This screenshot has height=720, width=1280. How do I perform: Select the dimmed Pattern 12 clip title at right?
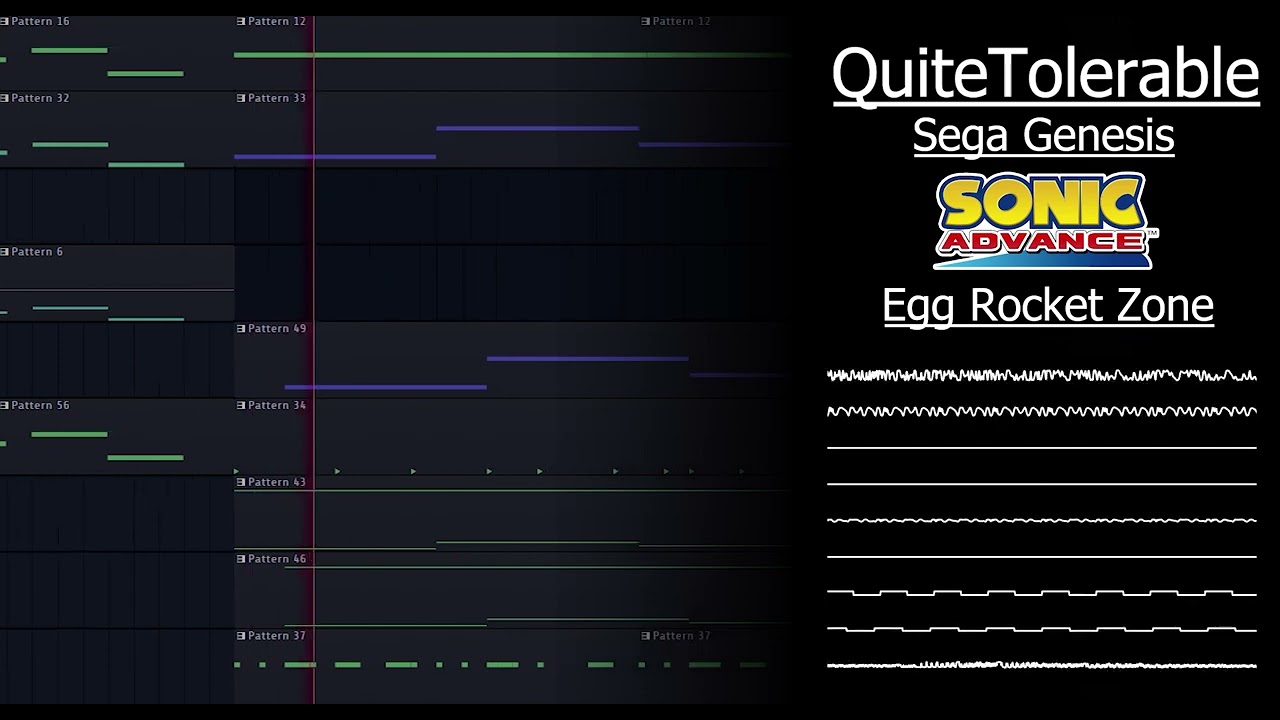(682, 21)
